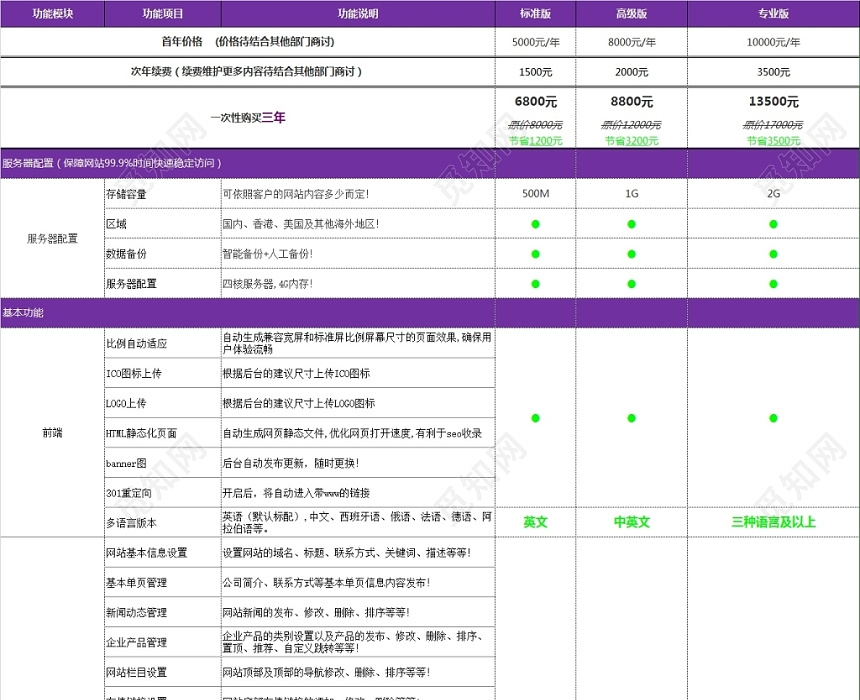
Task: Select the 新闻动态管理 item cell
Action: pyautogui.click(x=163, y=613)
